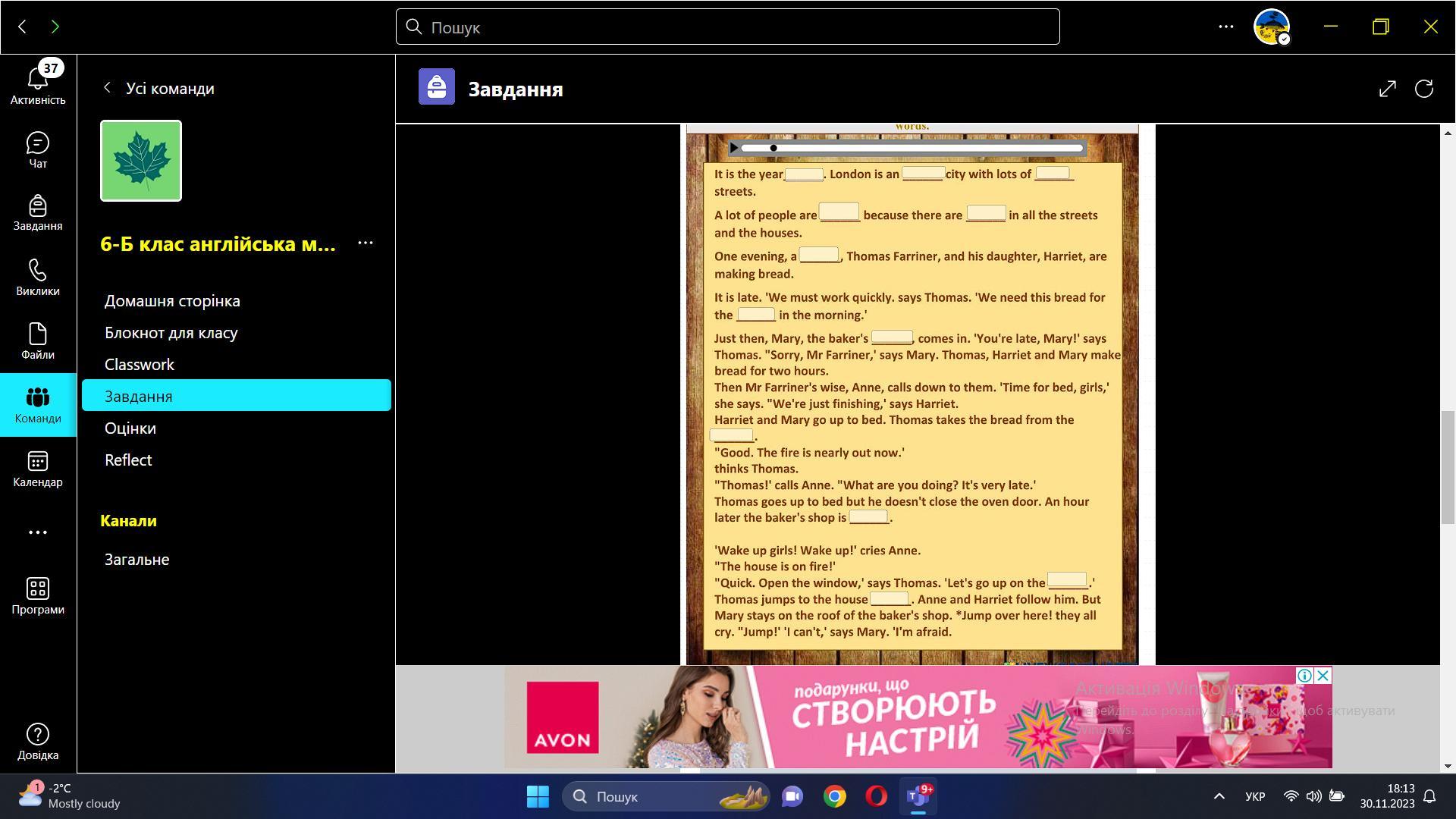Expand the assignment view to full screen
The image size is (1456, 819).
1387,89
